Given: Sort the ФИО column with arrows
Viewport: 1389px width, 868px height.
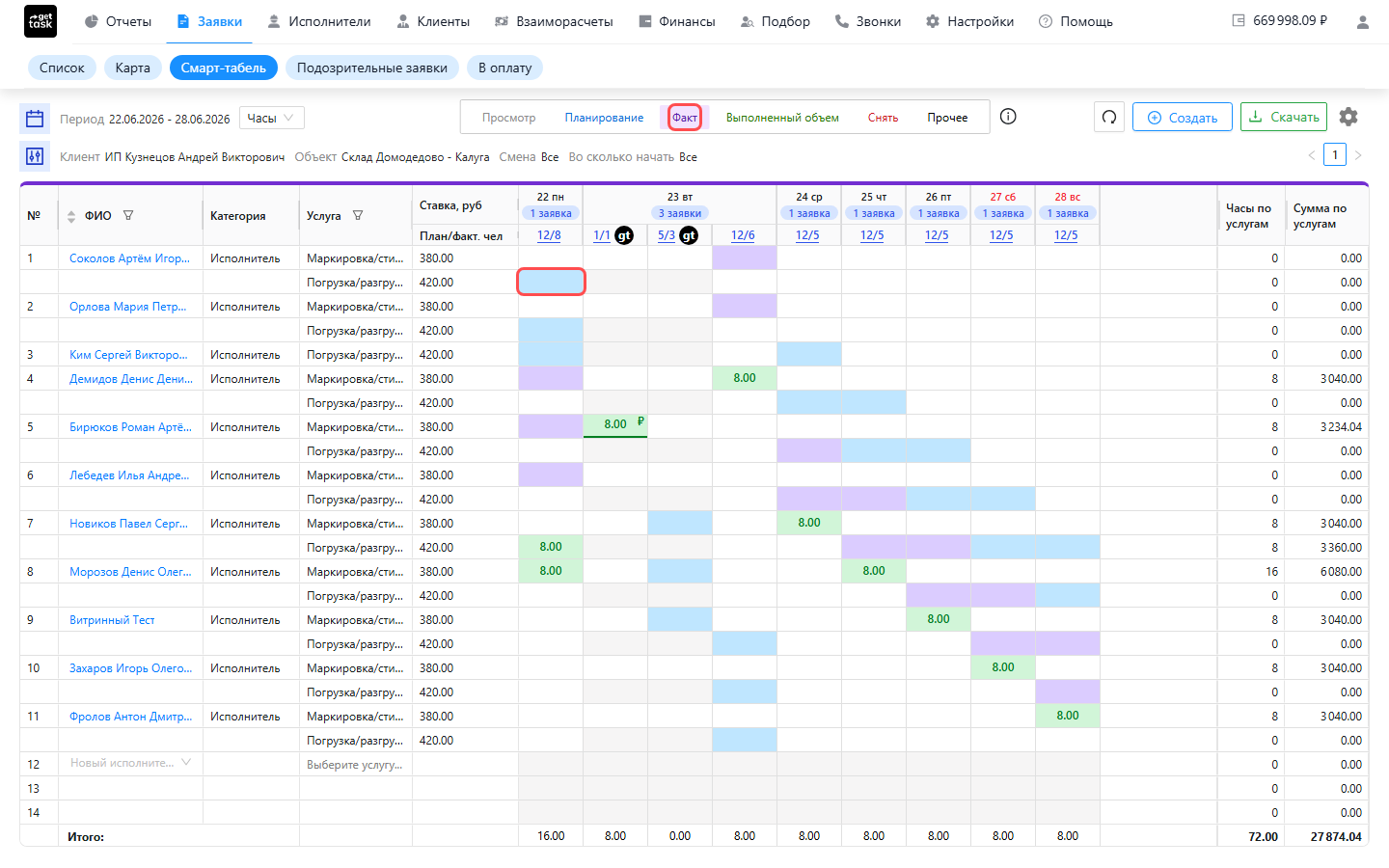Looking at the screenshot, I should pyautogui.click(x=71, y=216).
